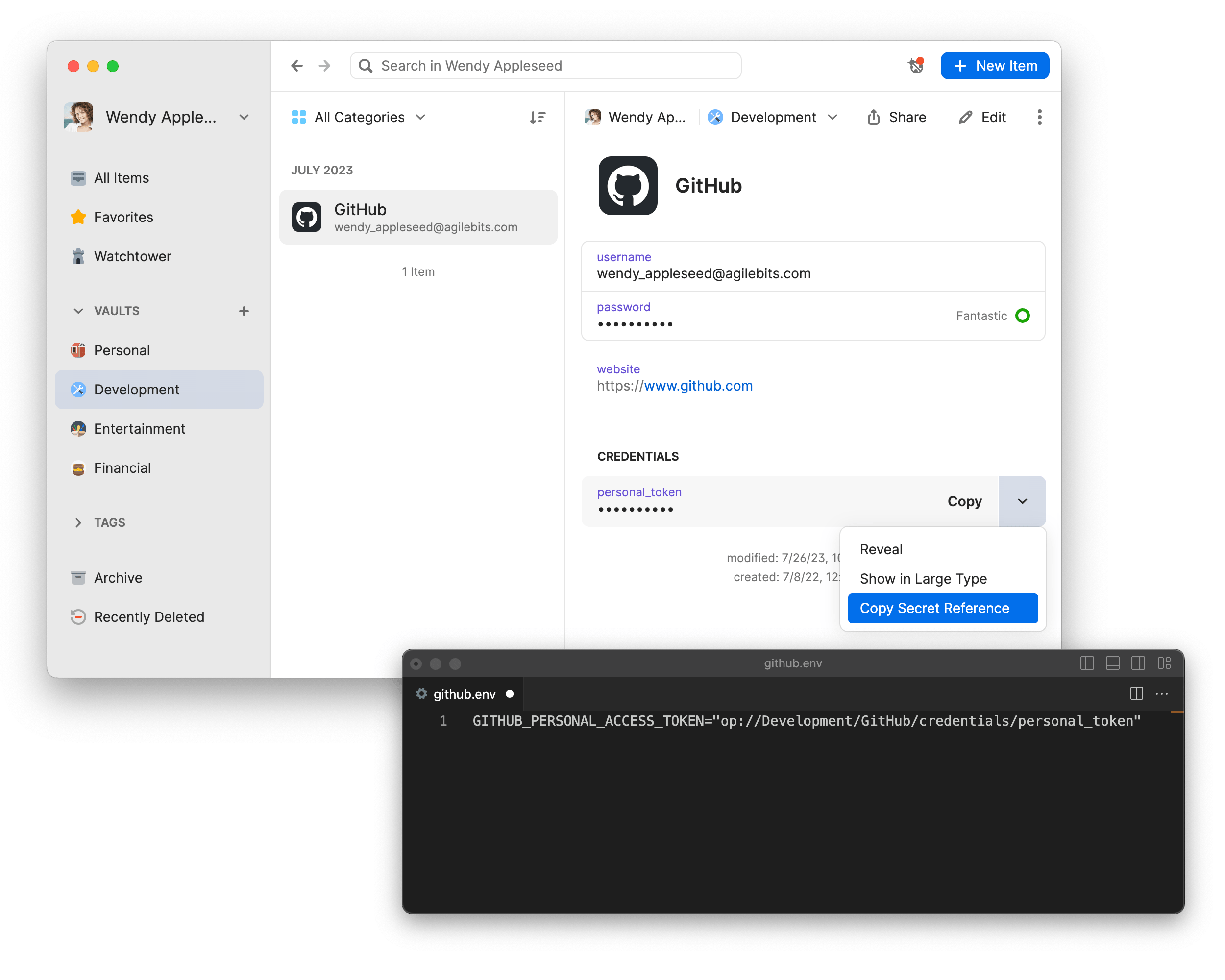Toggle secondary sidebar in editor title bar
1225x980 pixels.
[x=1137, y=663]
